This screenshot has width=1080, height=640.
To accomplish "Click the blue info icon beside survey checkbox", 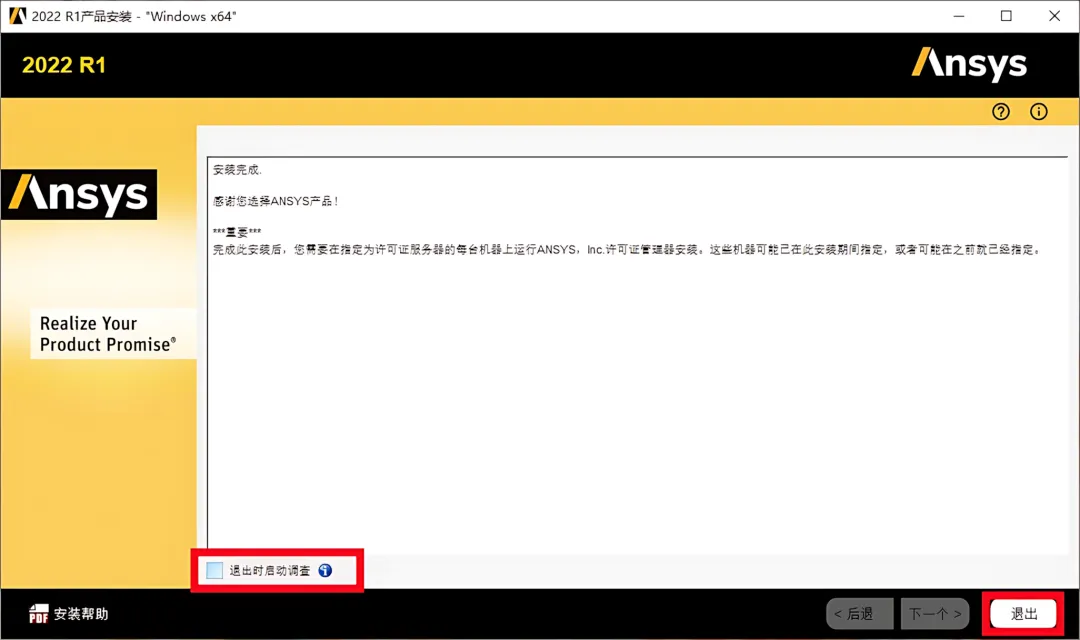I will pos(325,570).
